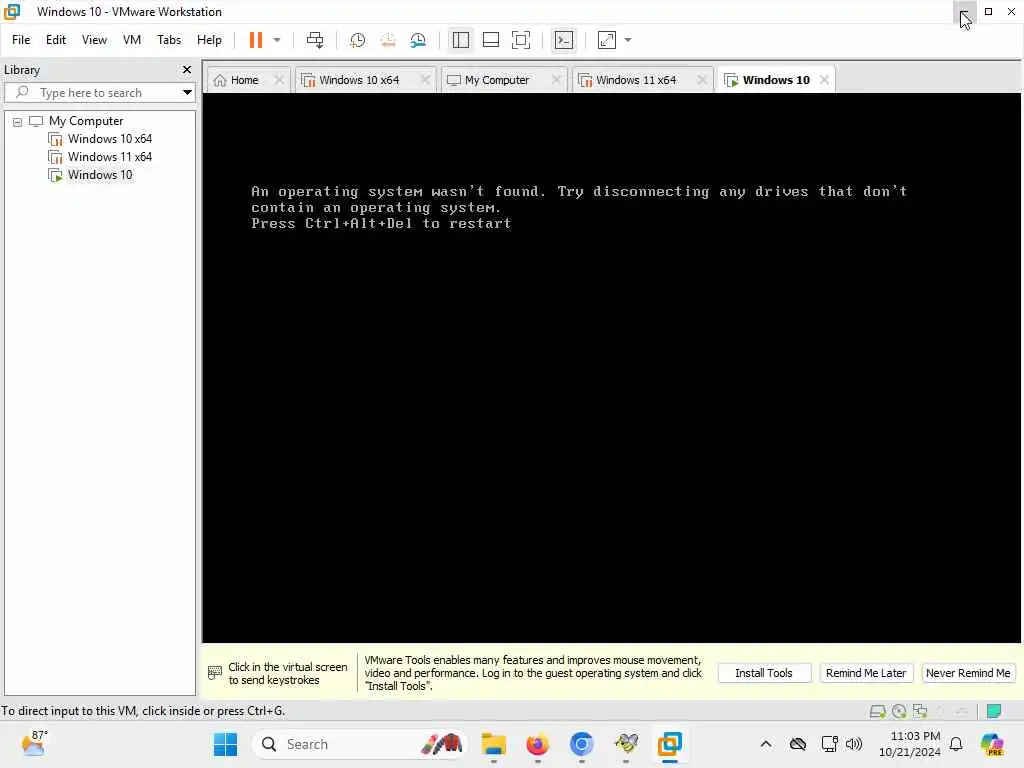
Task: Open the stretch display dropdown arrow
Action: [628, 40]
